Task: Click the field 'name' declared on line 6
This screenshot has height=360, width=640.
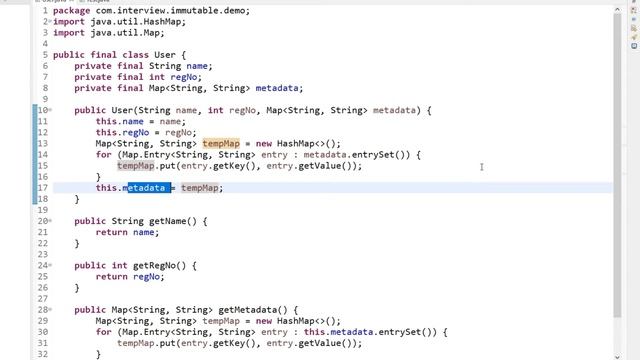Action: pos(197,66)
